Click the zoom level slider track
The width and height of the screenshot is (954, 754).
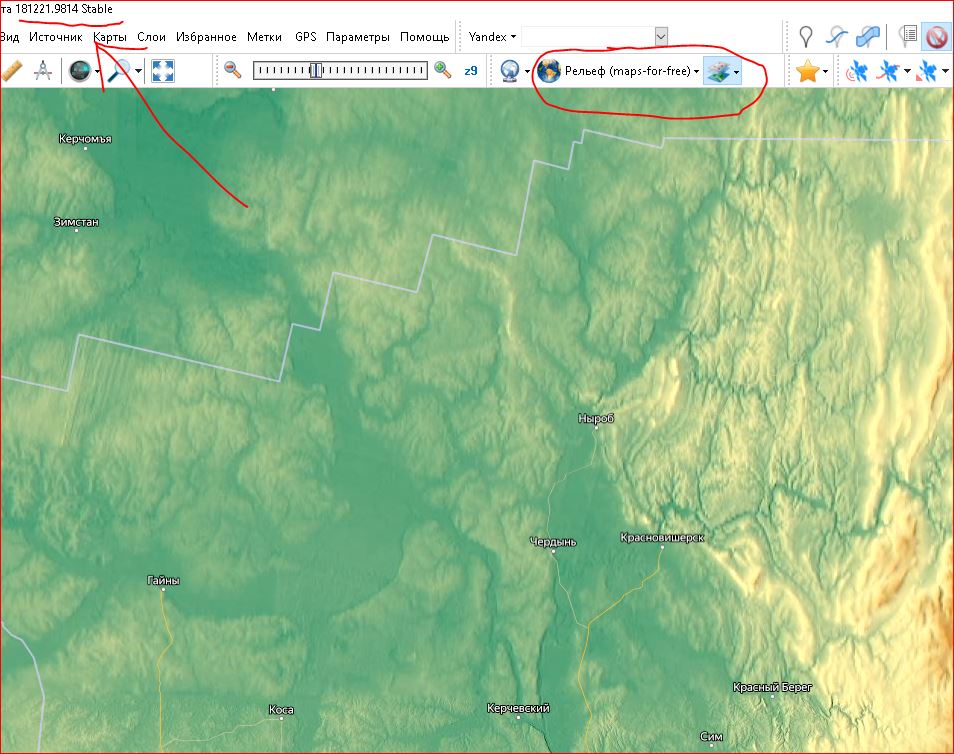pyautogui.click(x=340, y=70)
